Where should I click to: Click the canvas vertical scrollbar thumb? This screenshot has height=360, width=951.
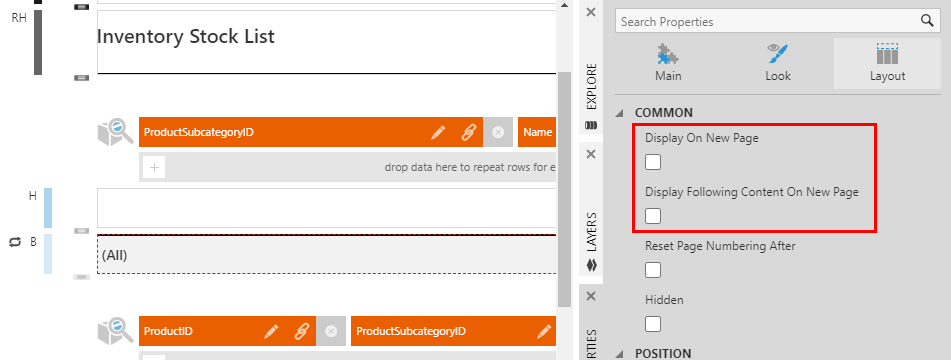(564, 189)
